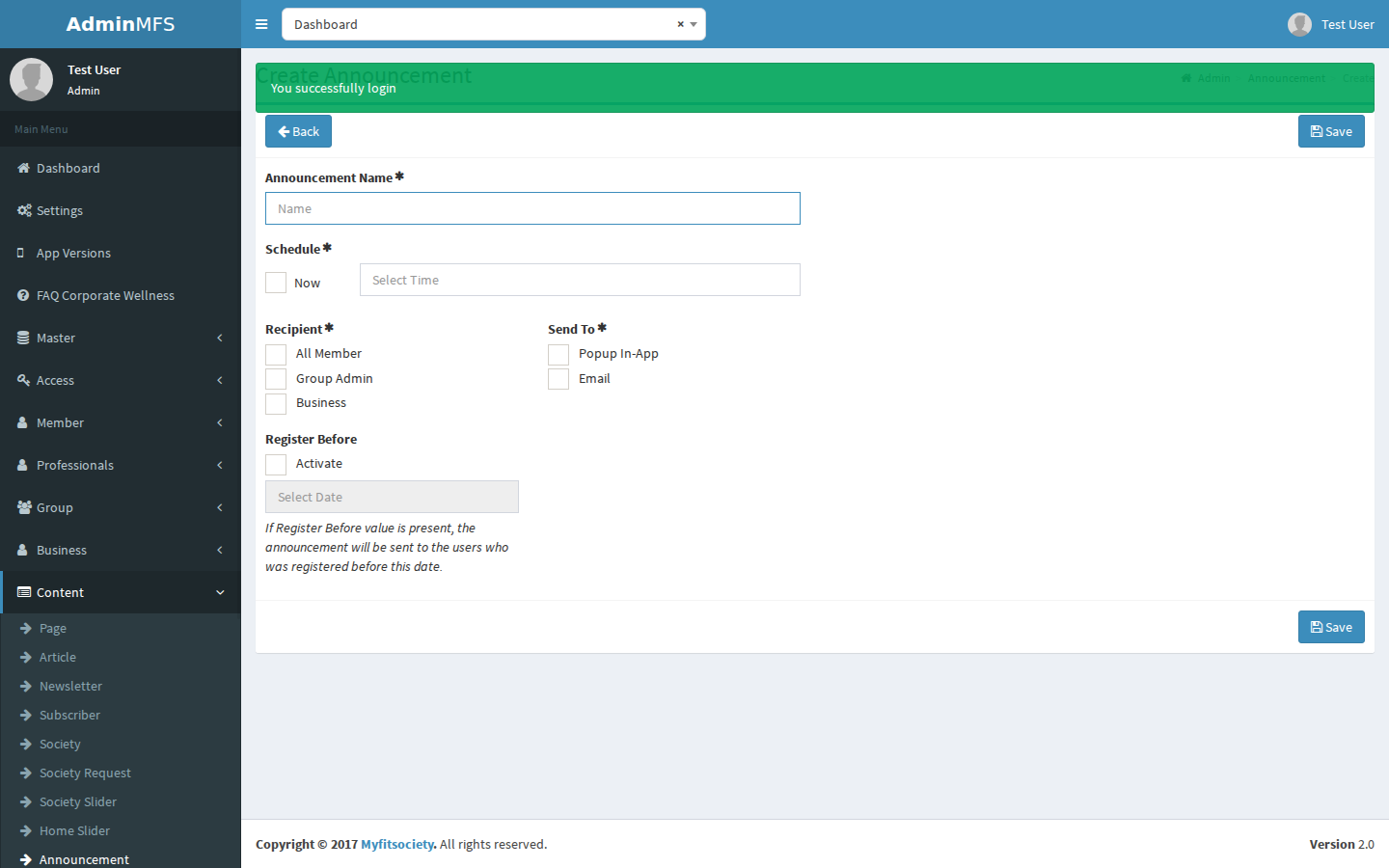This screenshot has width=1389, height=868.
Task: Focus the Announcement Name input field
Action: pyautogui.click(x=532, y=208)
